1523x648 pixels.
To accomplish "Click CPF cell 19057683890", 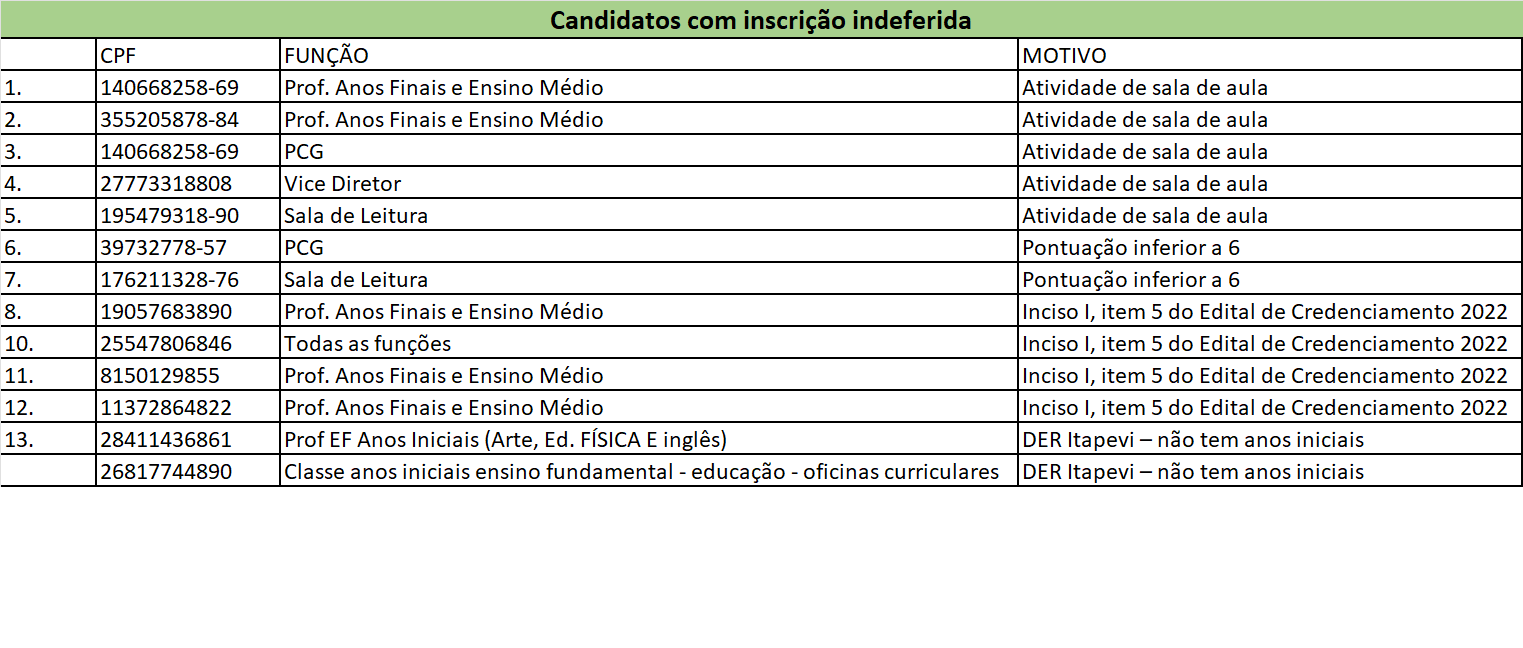I will point(188,311).
